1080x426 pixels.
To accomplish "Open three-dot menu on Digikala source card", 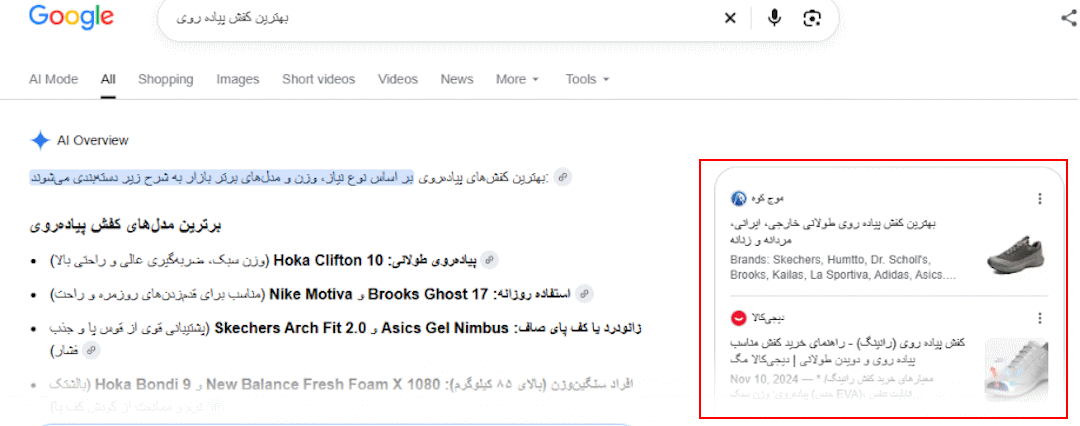I will 1039,318.
